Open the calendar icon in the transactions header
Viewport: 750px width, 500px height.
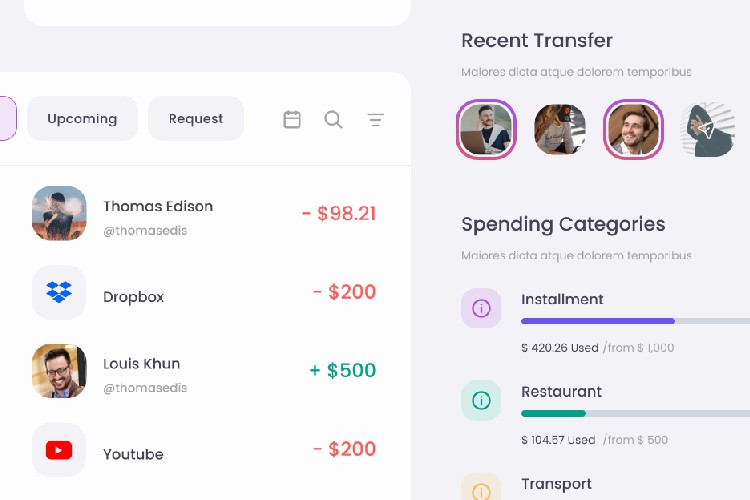click(292, 119)
